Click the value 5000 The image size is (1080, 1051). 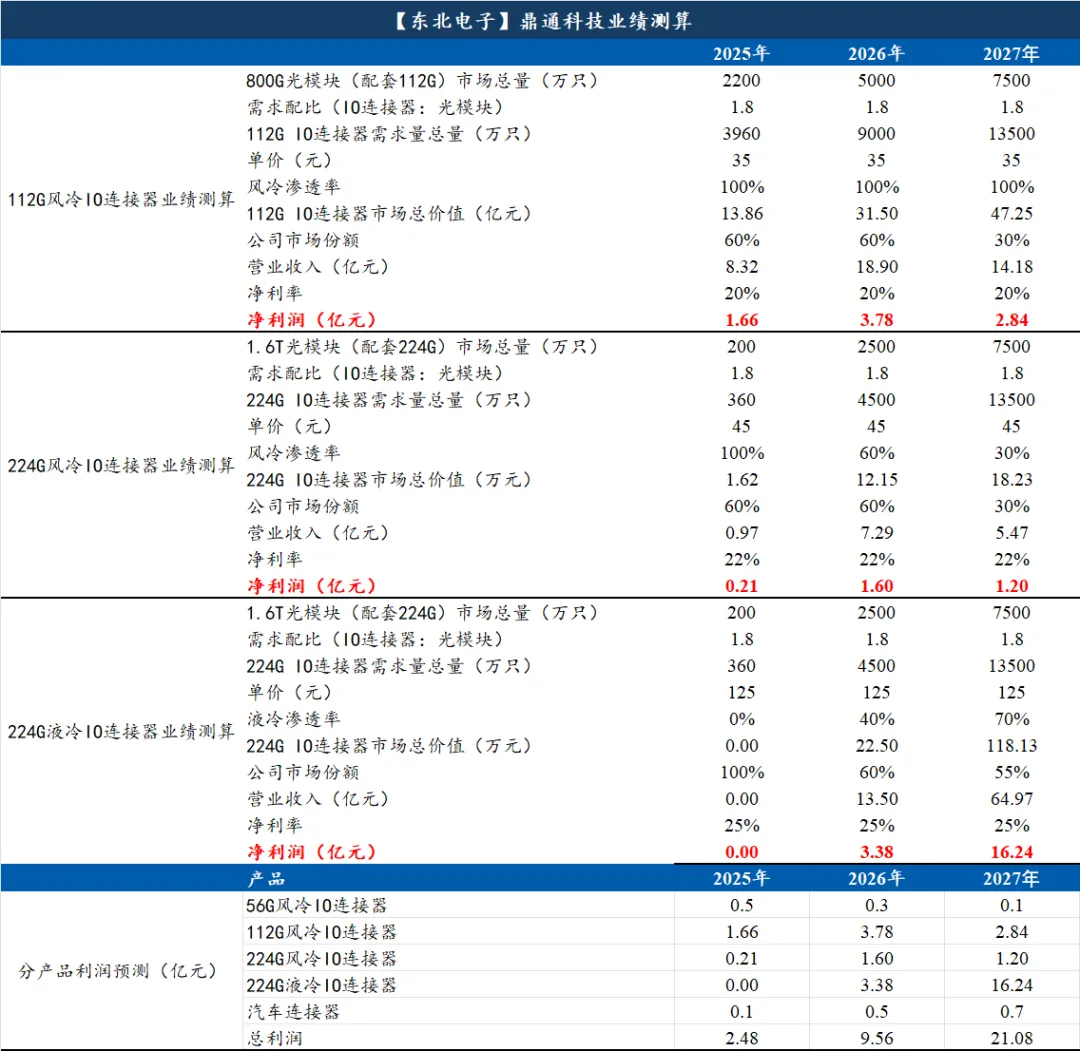tap(876, 81)
